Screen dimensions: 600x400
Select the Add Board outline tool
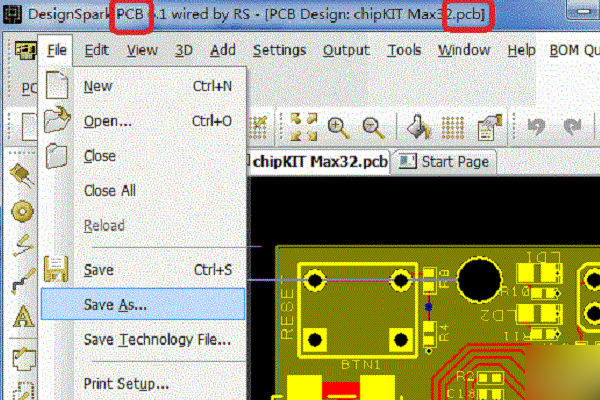[24, 359]
